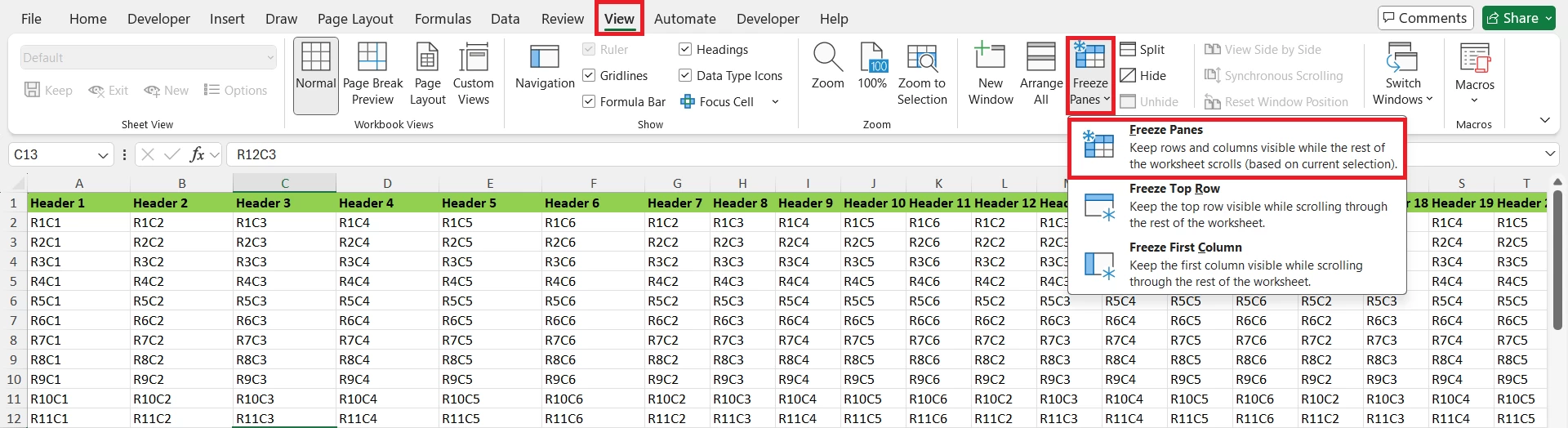1568x428 pixels.
Task: Toggle the Data Type Icons checkbox
Action: click(685, 76)
